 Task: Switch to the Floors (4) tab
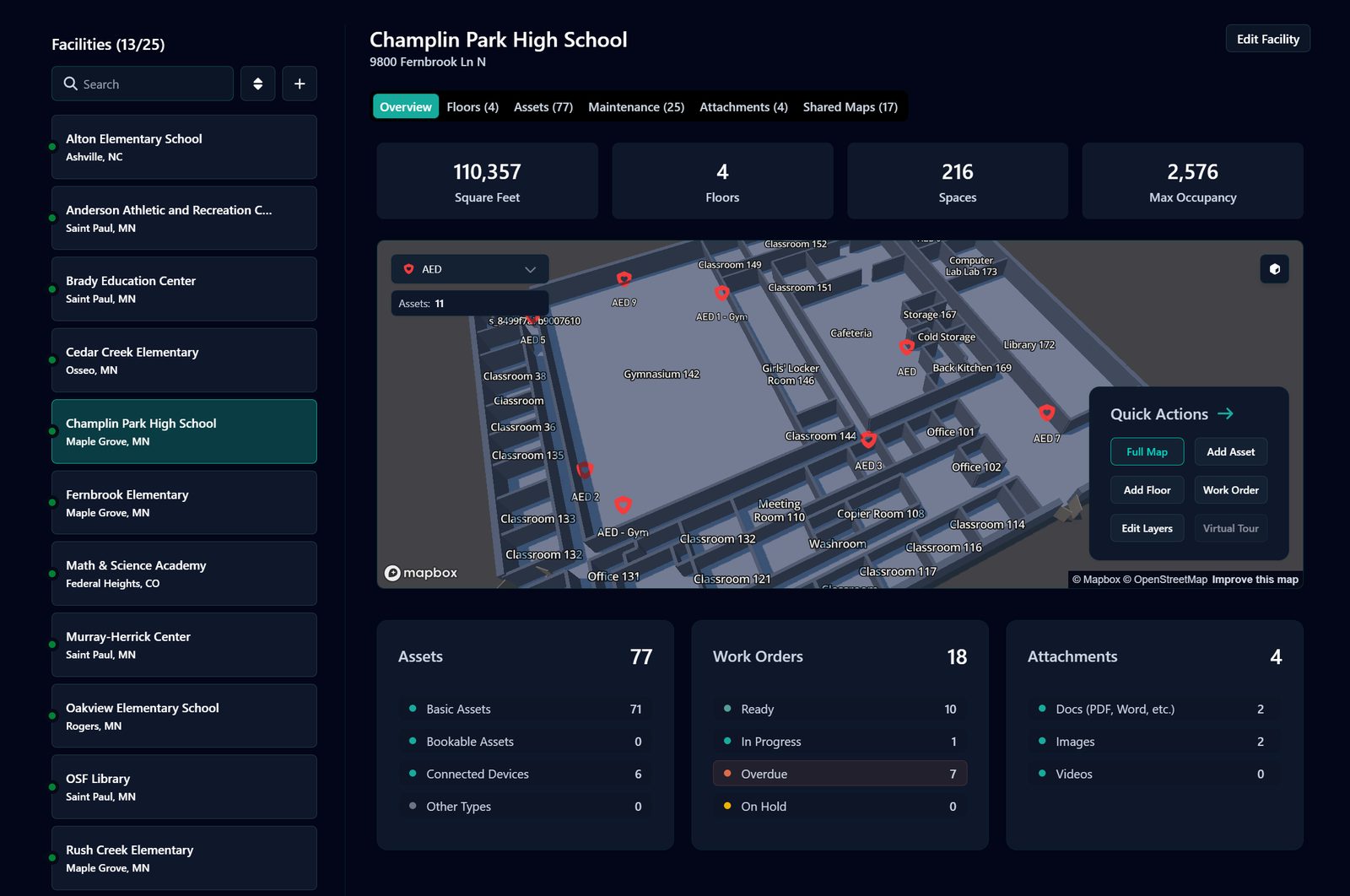tap(472, 107)
